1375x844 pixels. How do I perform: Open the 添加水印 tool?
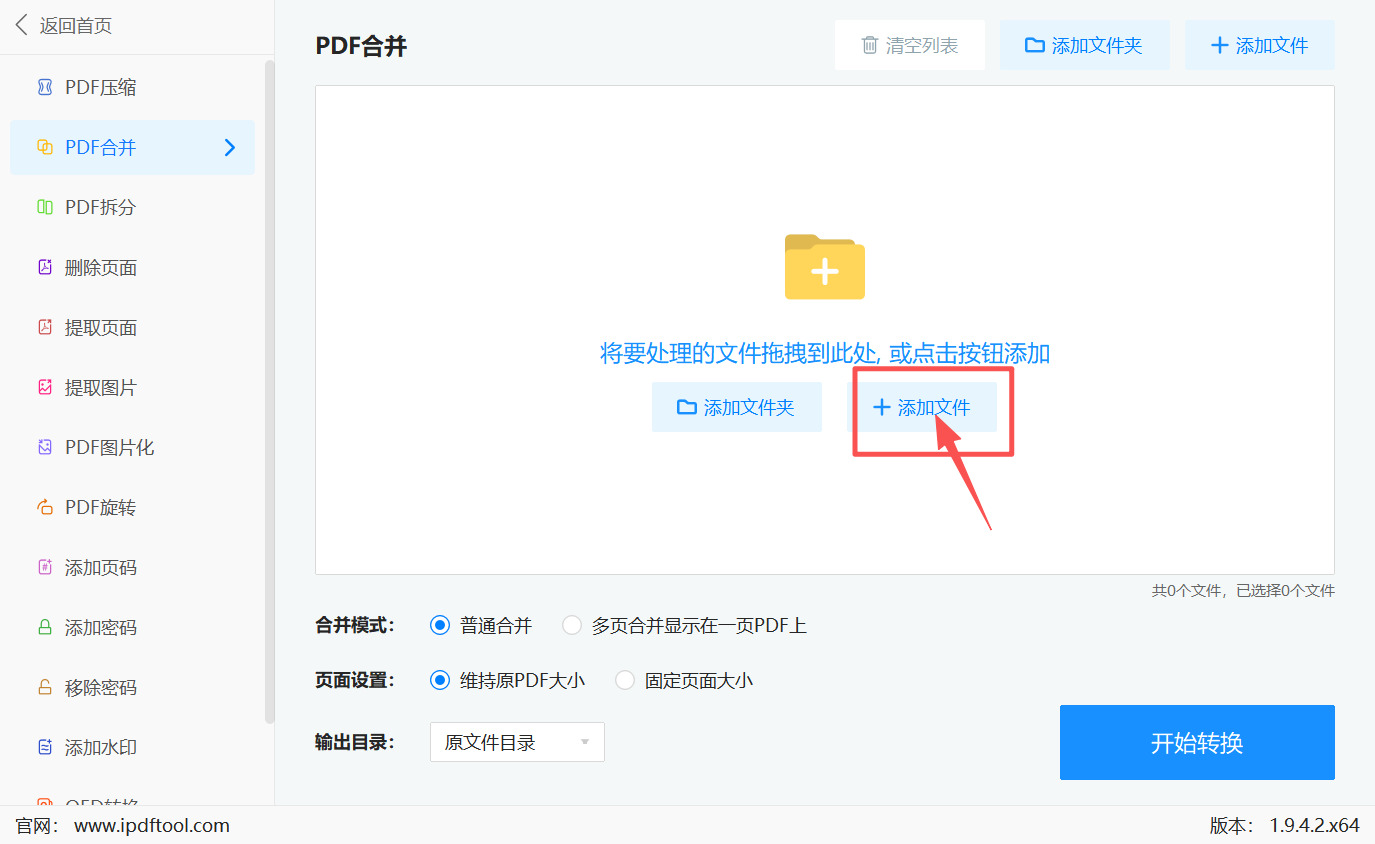[x=100, y=747]
